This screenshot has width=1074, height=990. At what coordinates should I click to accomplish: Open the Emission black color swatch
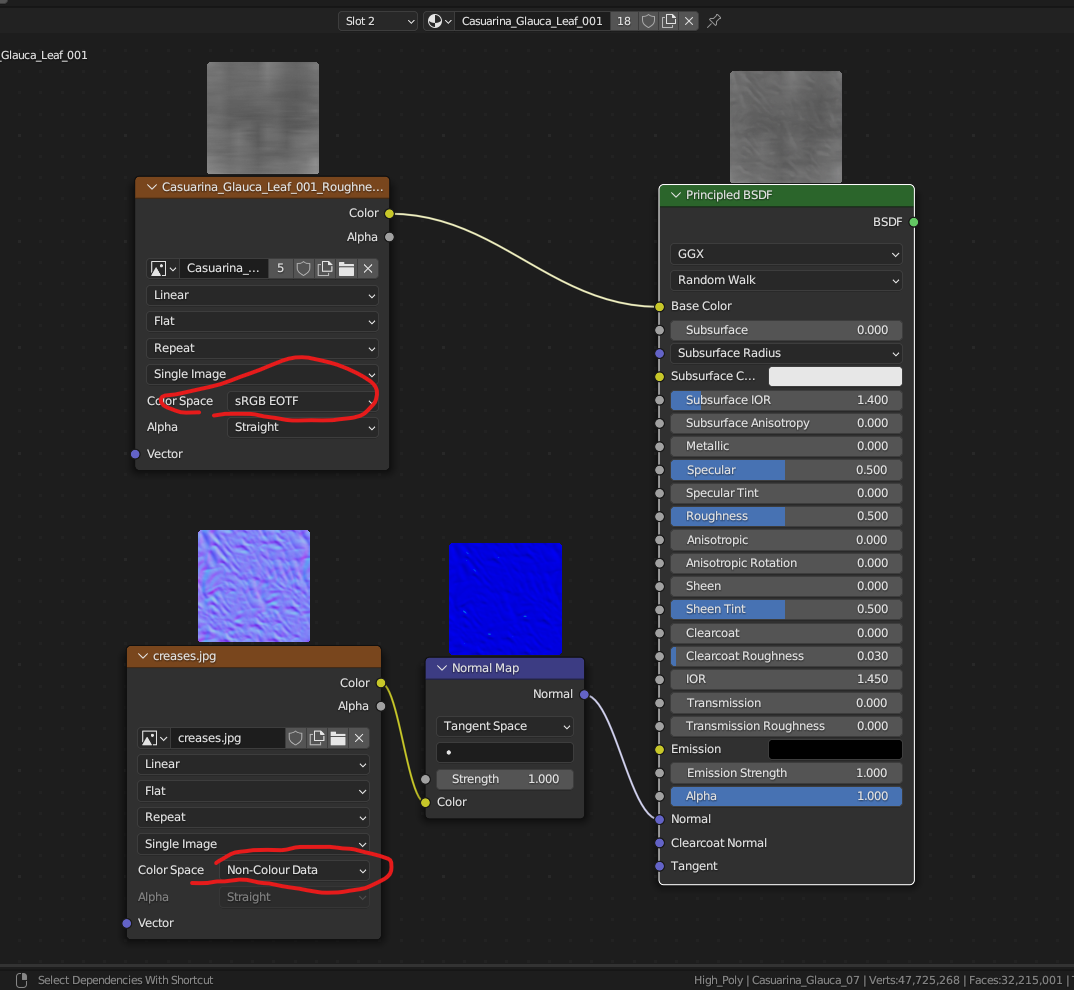pyautogui.click(x=835, y=750)
